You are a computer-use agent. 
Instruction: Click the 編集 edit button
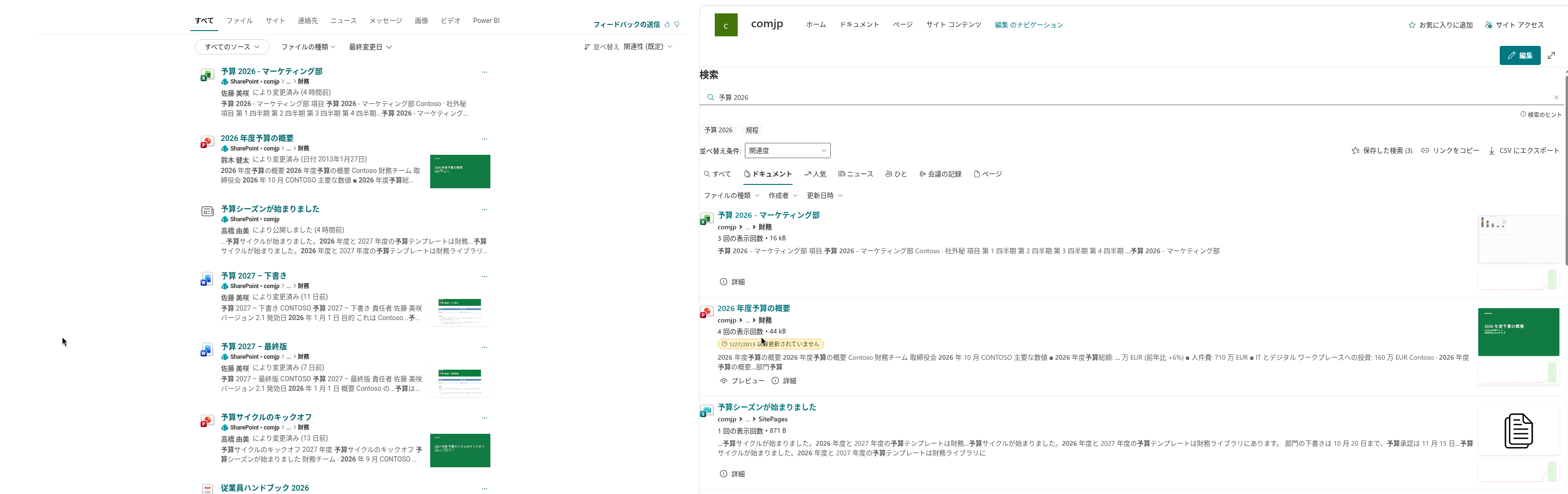coord(1520,55)
